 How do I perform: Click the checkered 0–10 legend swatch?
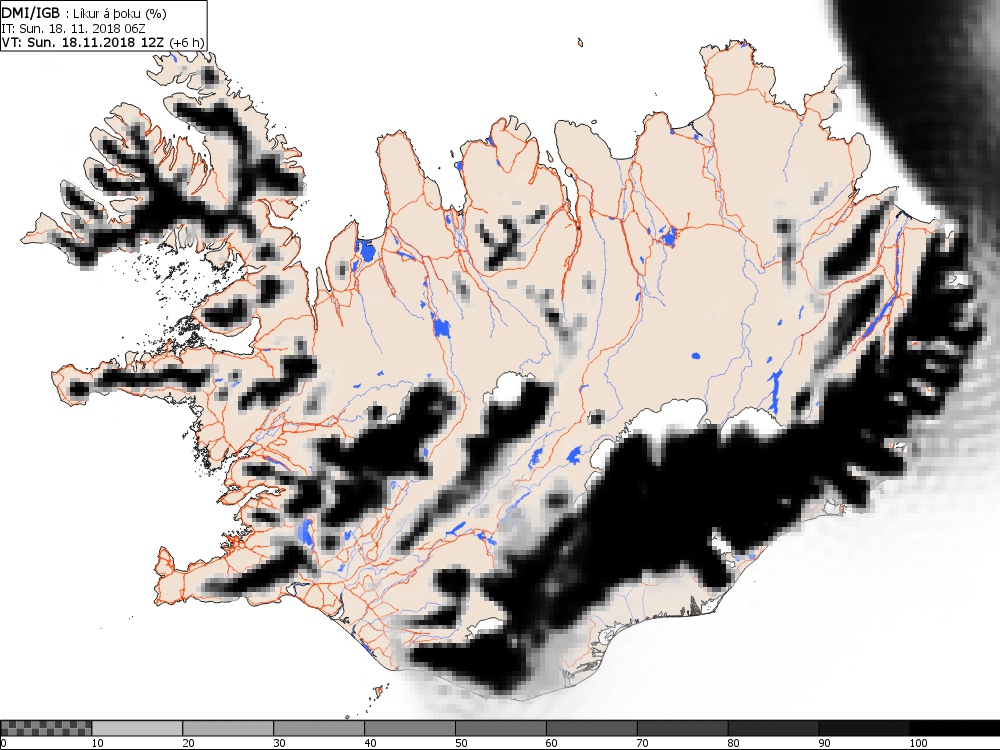47,728
